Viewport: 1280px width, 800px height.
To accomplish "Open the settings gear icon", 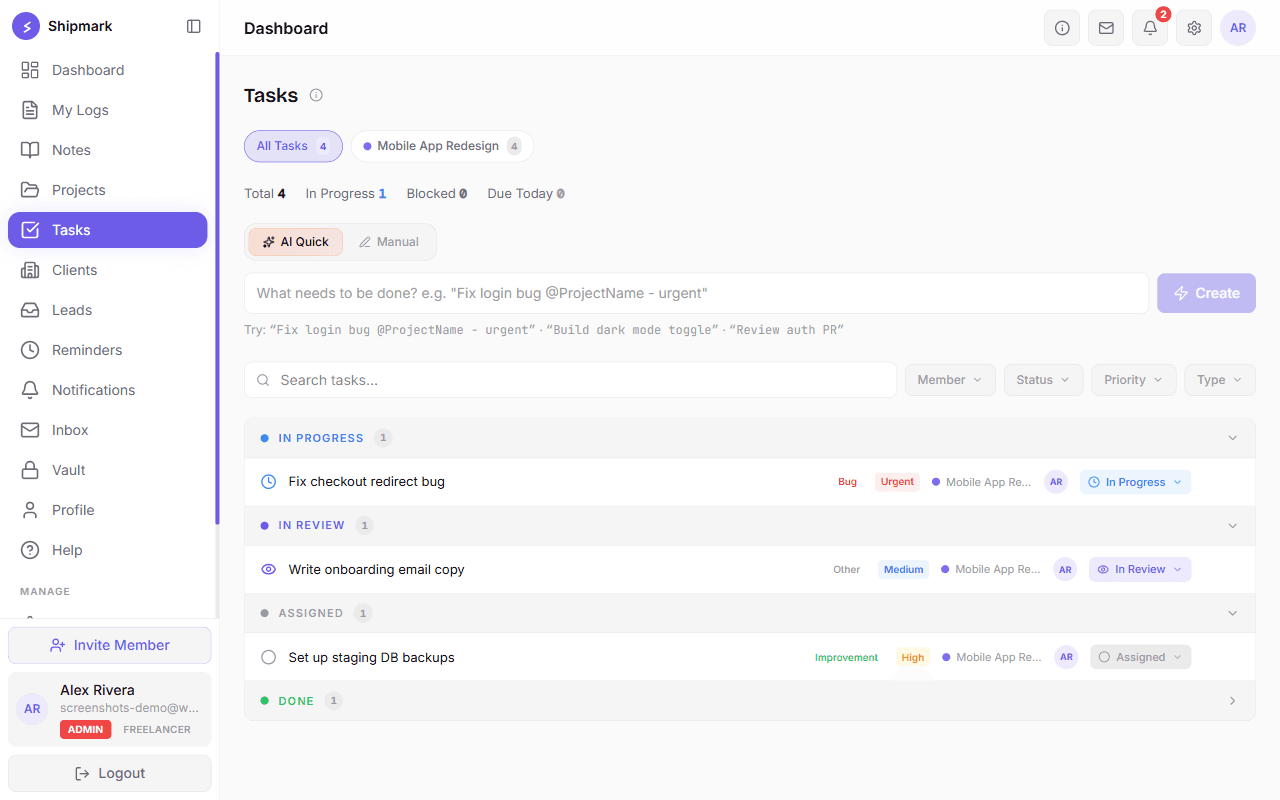I will pyautogui.click(x=1194, y=28).
